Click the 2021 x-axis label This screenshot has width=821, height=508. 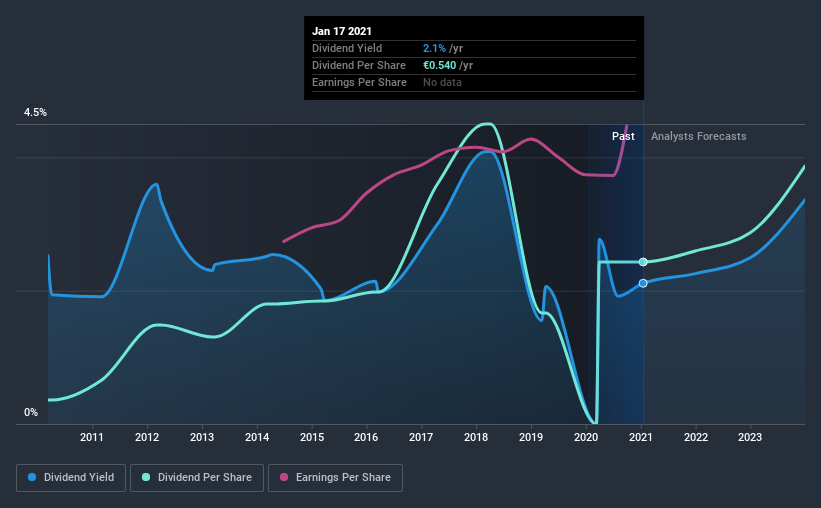pos(641,437)
